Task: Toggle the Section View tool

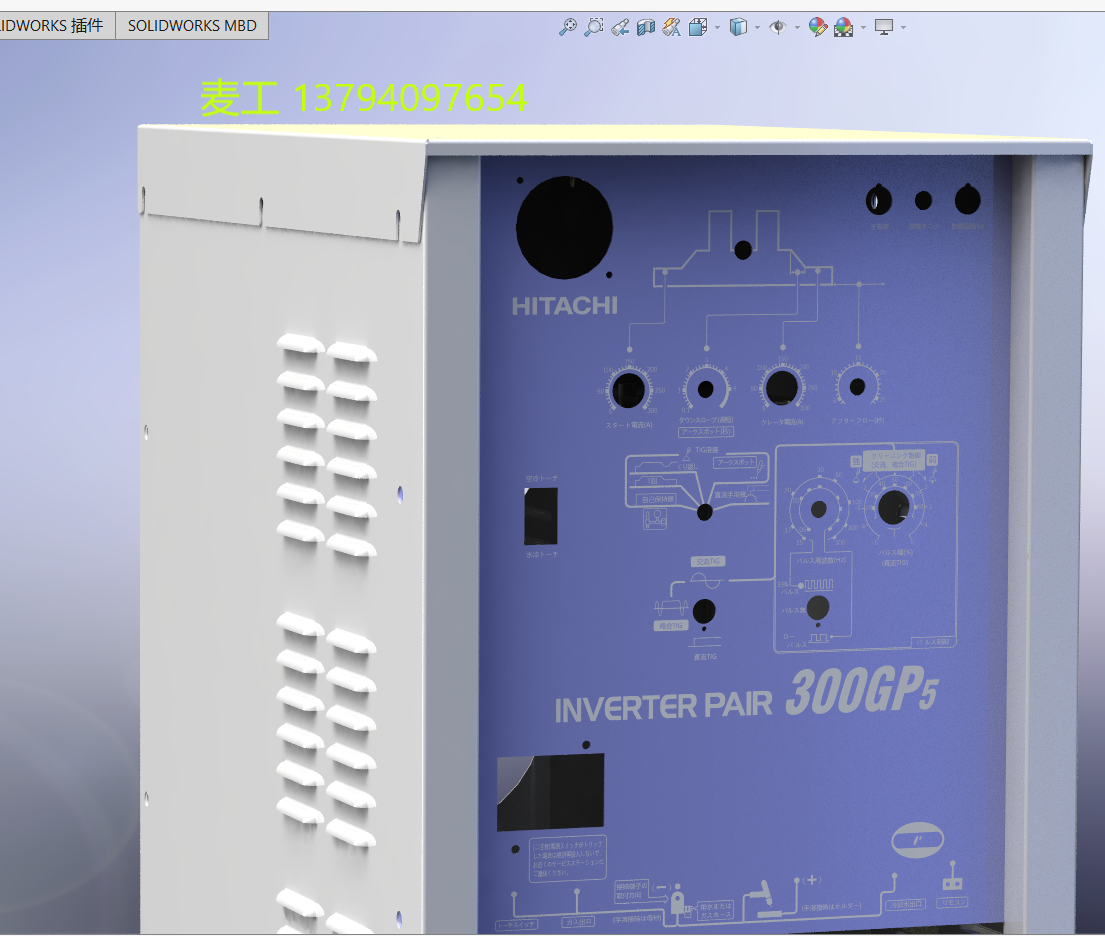Action: pyautogui.click(x=646, y=27)
